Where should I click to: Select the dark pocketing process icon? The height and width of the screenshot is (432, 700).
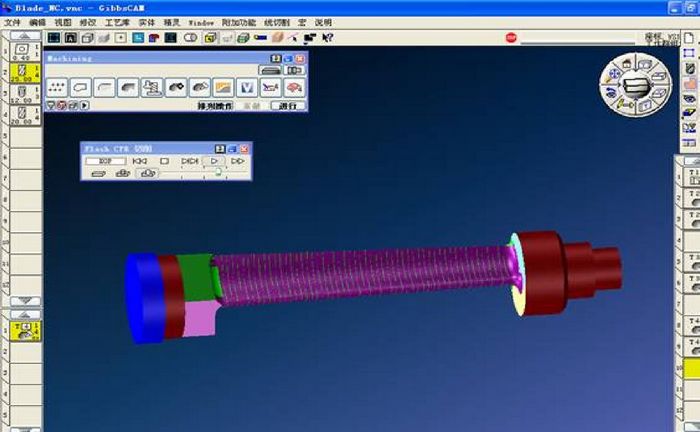[x=128, y=87]
